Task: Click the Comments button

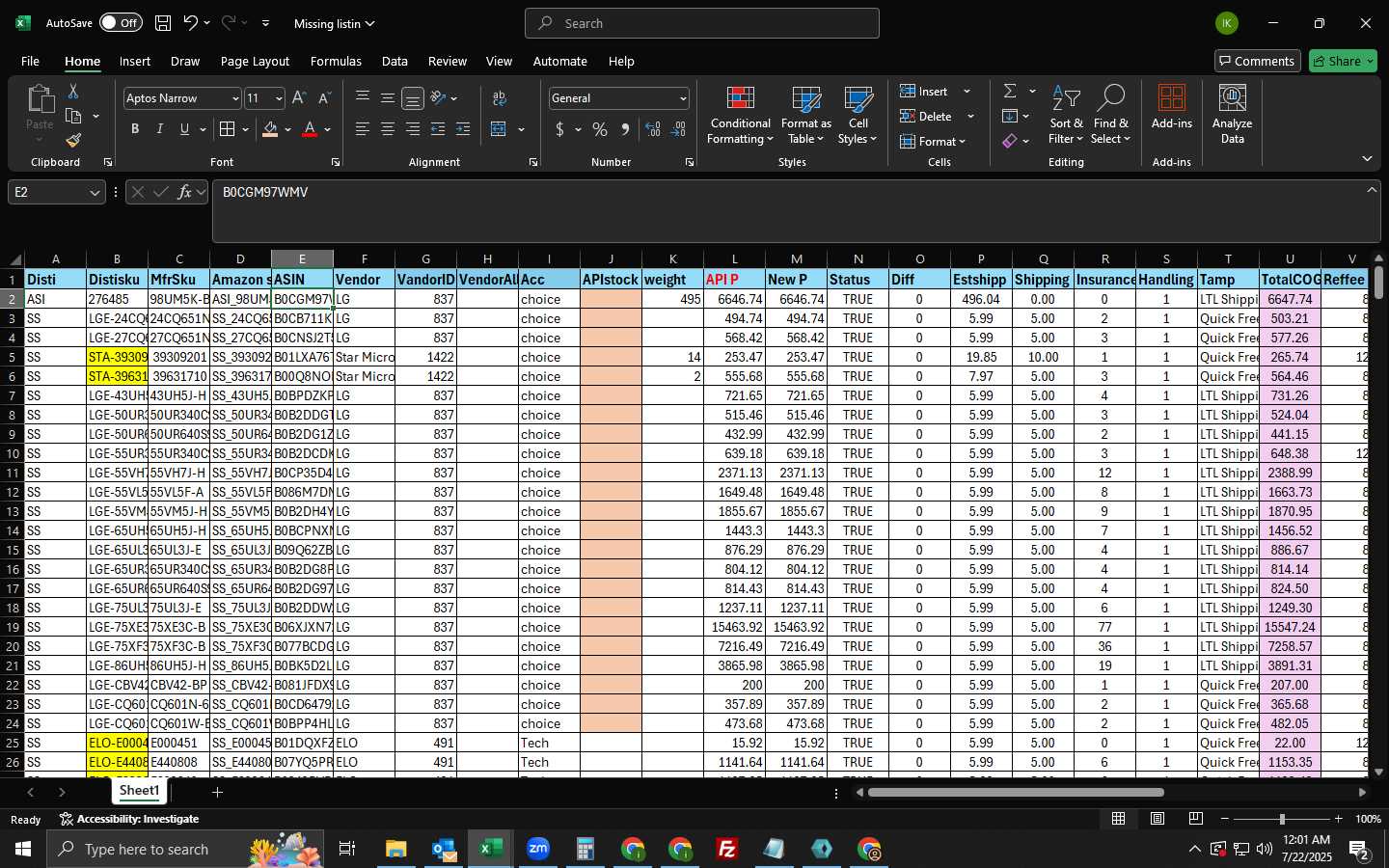Action: coord(1258,61)
